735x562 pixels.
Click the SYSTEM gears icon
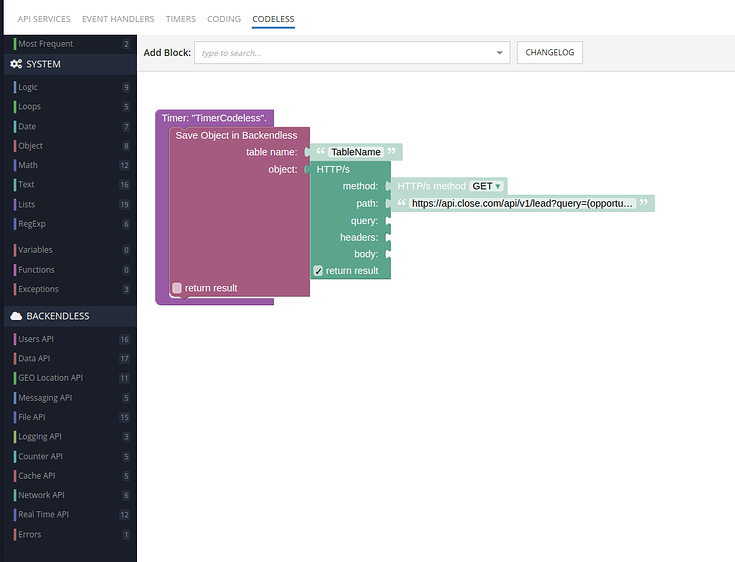tap(16, 64)
